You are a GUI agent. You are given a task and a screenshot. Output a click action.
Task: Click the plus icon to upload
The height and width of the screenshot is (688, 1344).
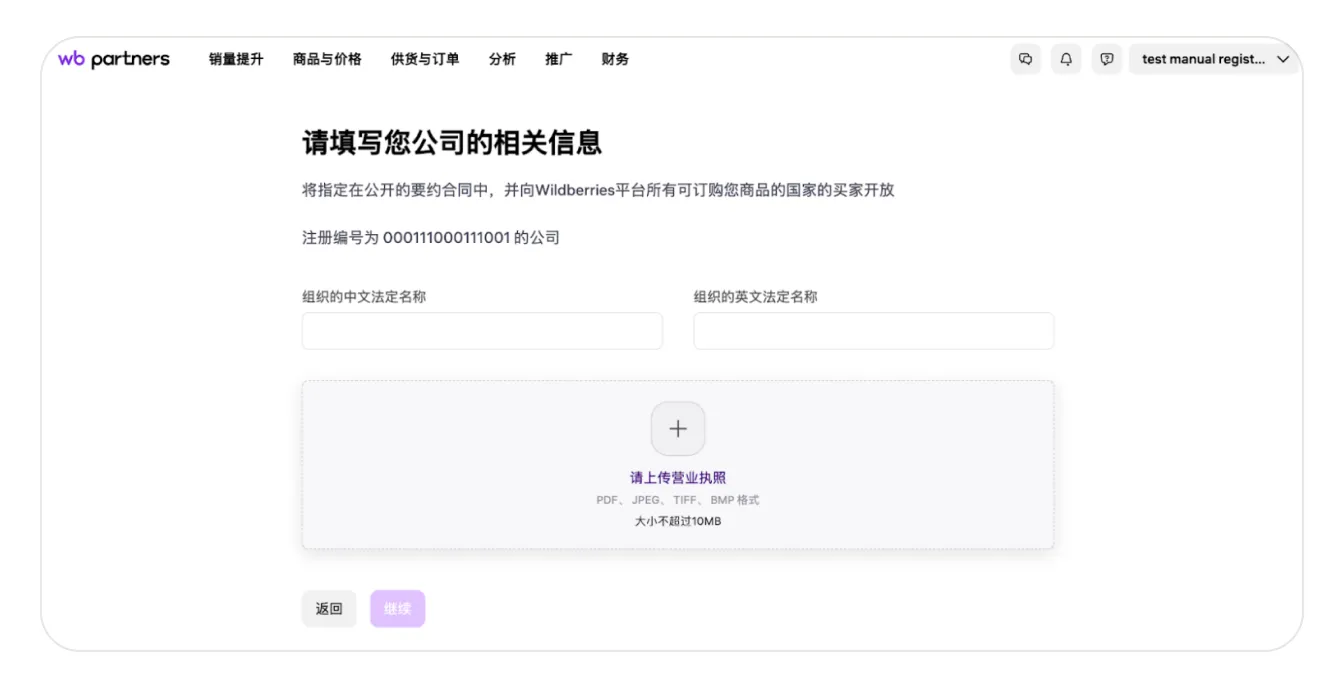pos(678,429)
